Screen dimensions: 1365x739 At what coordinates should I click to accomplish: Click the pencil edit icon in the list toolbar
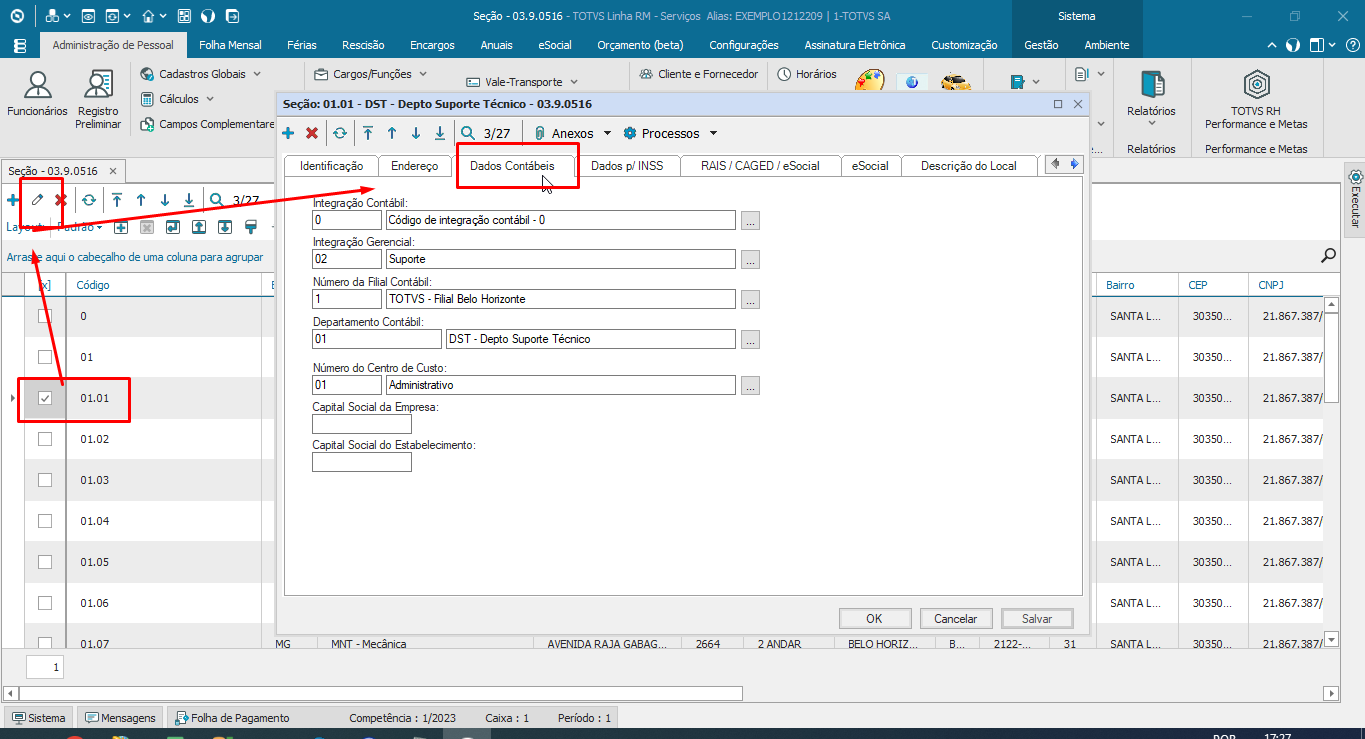[x=37, y=200]
